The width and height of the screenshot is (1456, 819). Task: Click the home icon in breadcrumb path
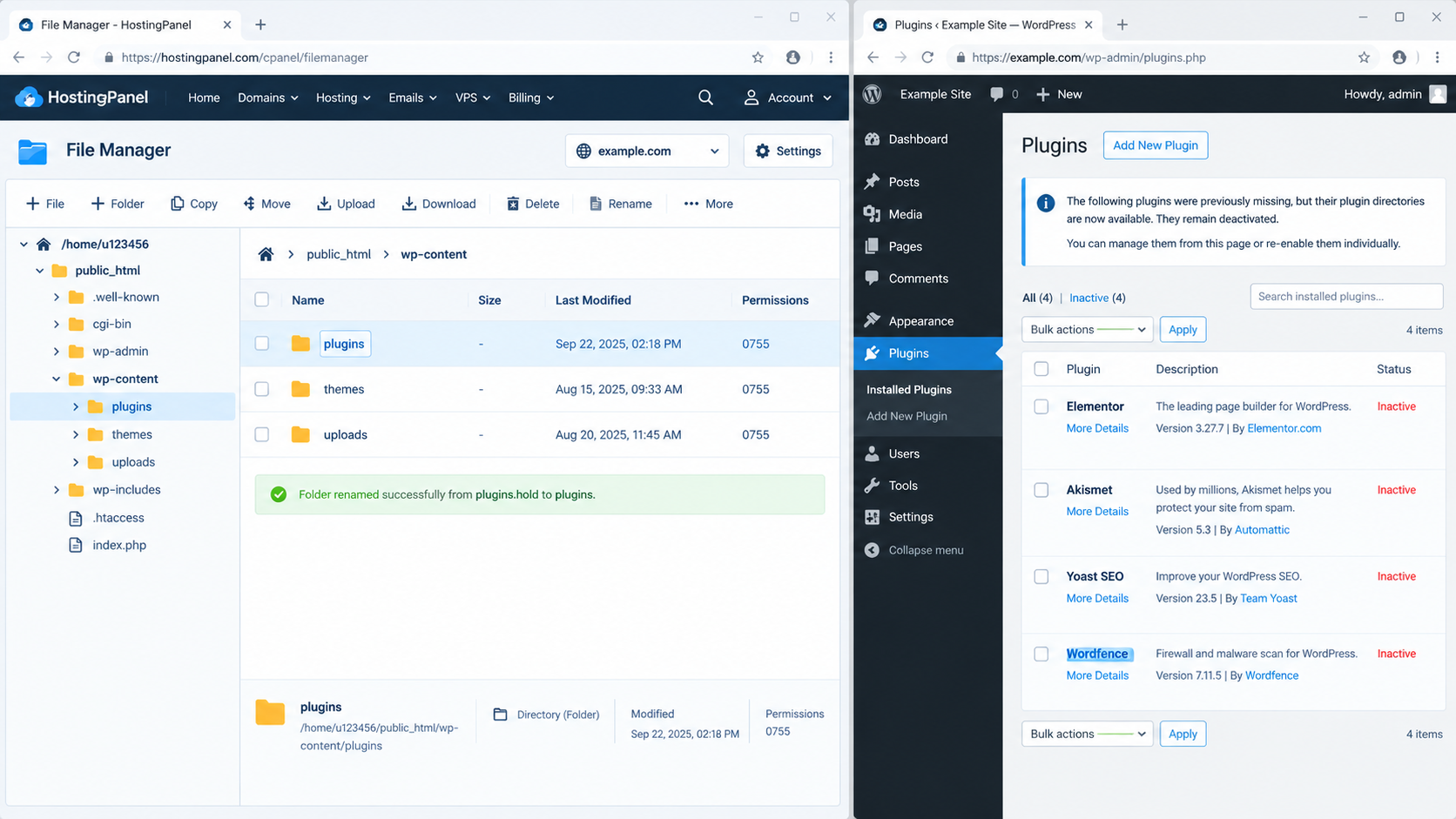(x=266, y=254)
